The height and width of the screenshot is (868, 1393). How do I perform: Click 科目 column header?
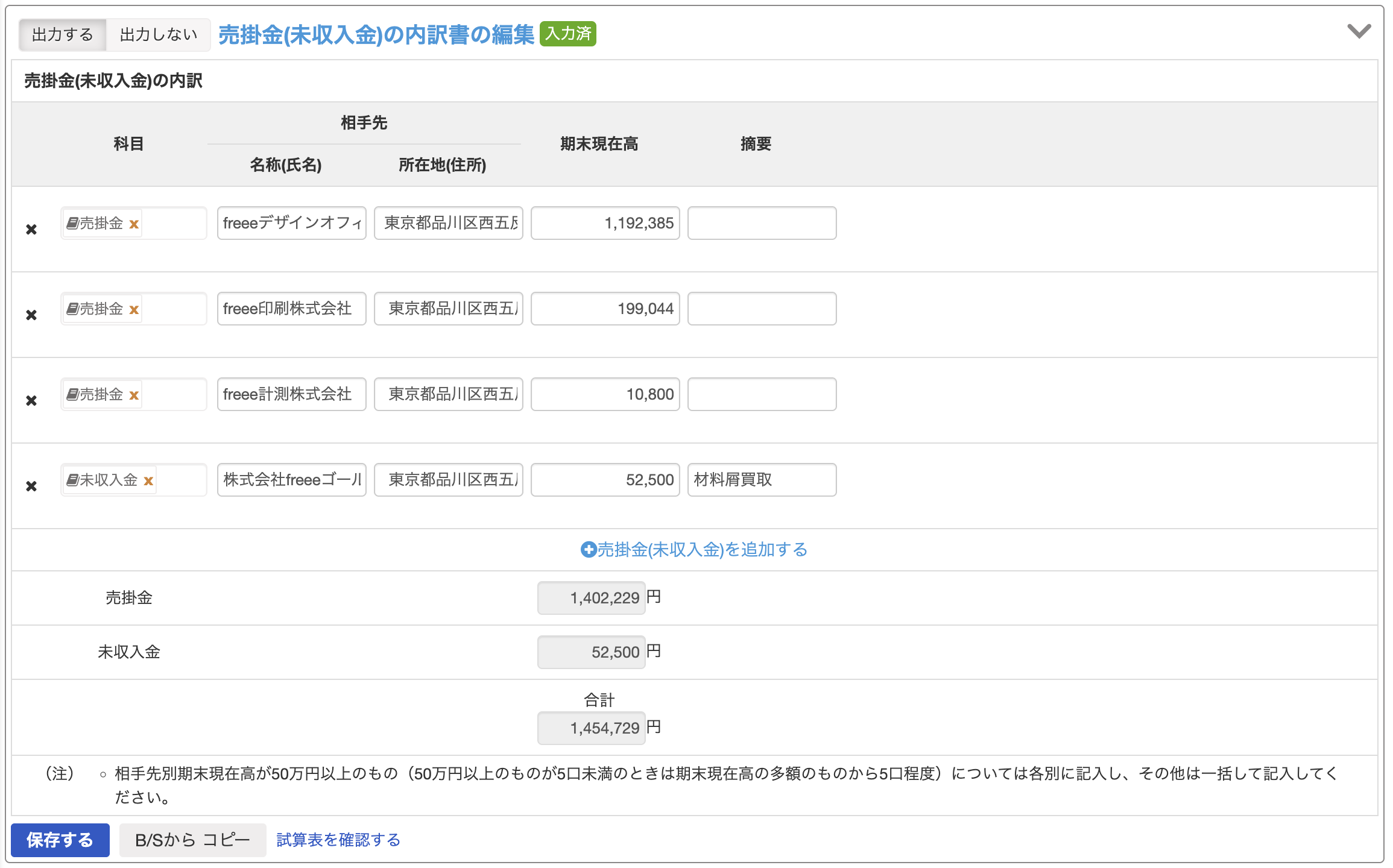[x=128, y=144]
